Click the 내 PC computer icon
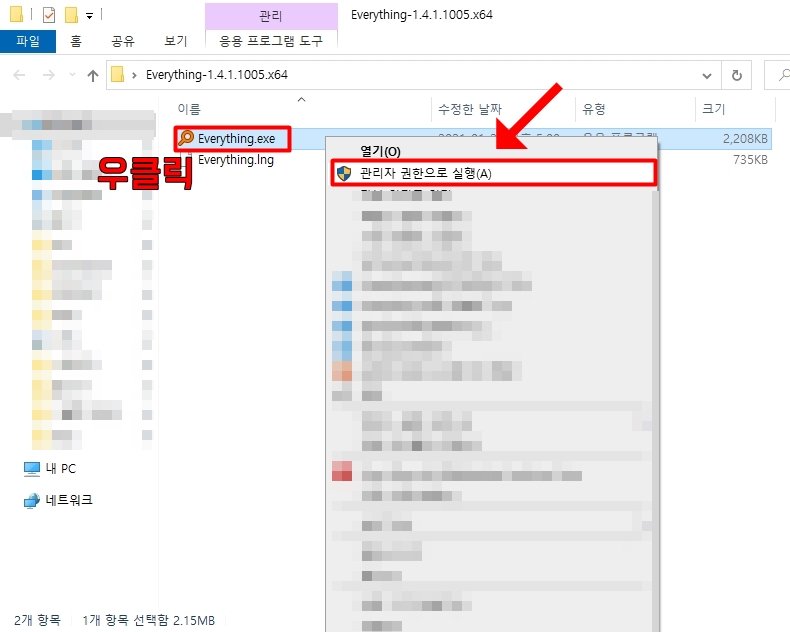The image size is (790, 632). pyautogui.click(x=32, y=469)
